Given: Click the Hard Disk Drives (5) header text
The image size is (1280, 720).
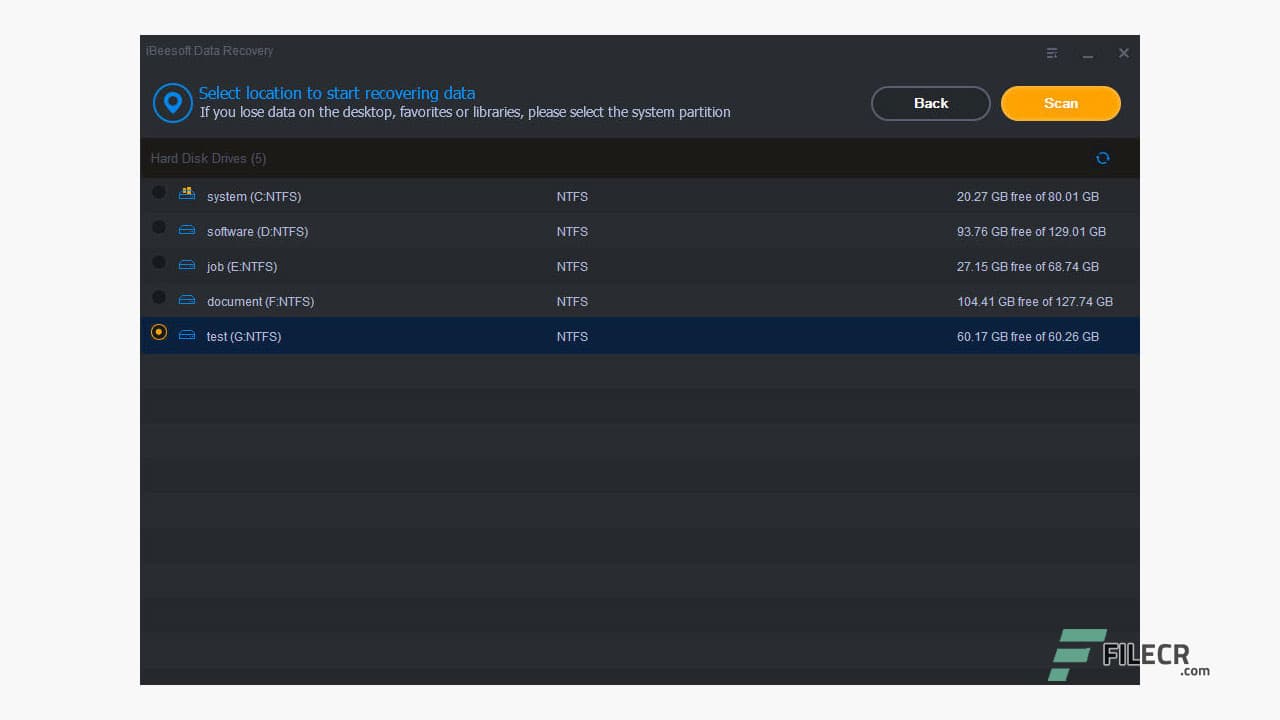Looking at the screenshot, I should click(208, 158).
